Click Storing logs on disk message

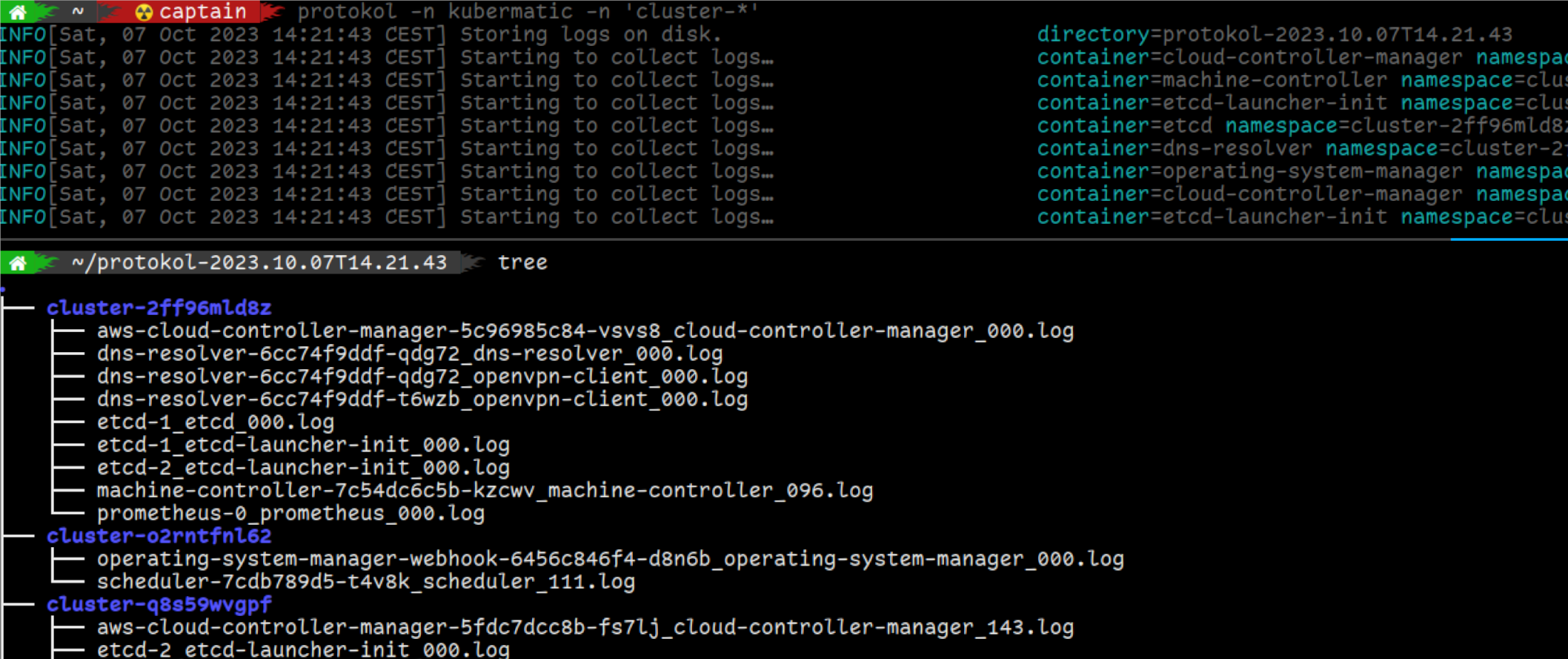pos(591,34)
